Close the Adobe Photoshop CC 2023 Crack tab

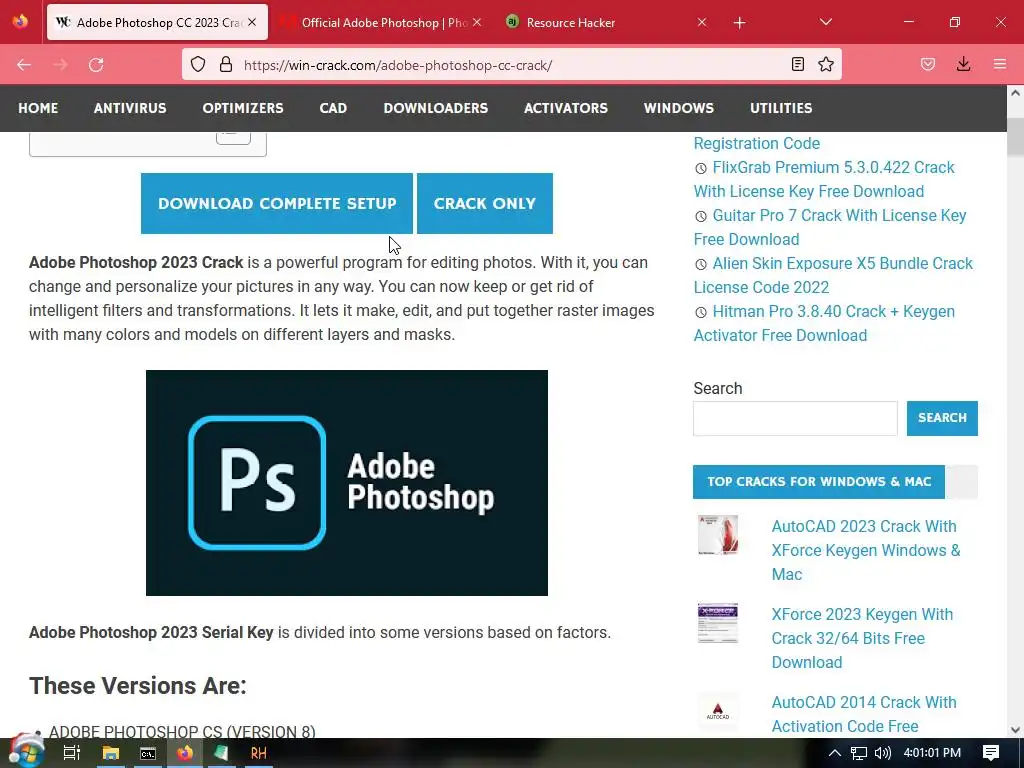(252, 22)
